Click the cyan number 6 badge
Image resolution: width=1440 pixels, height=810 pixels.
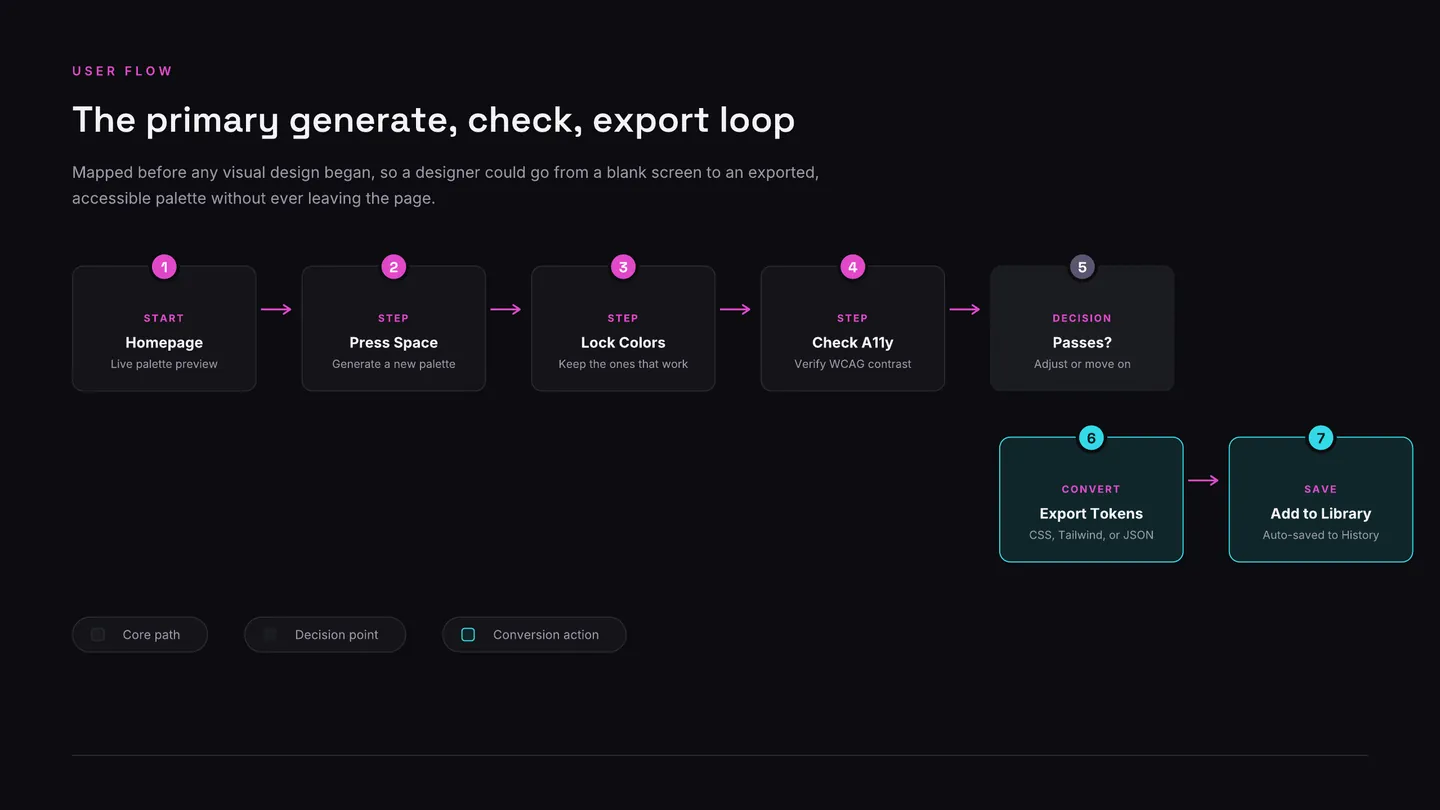(1091, 438)
